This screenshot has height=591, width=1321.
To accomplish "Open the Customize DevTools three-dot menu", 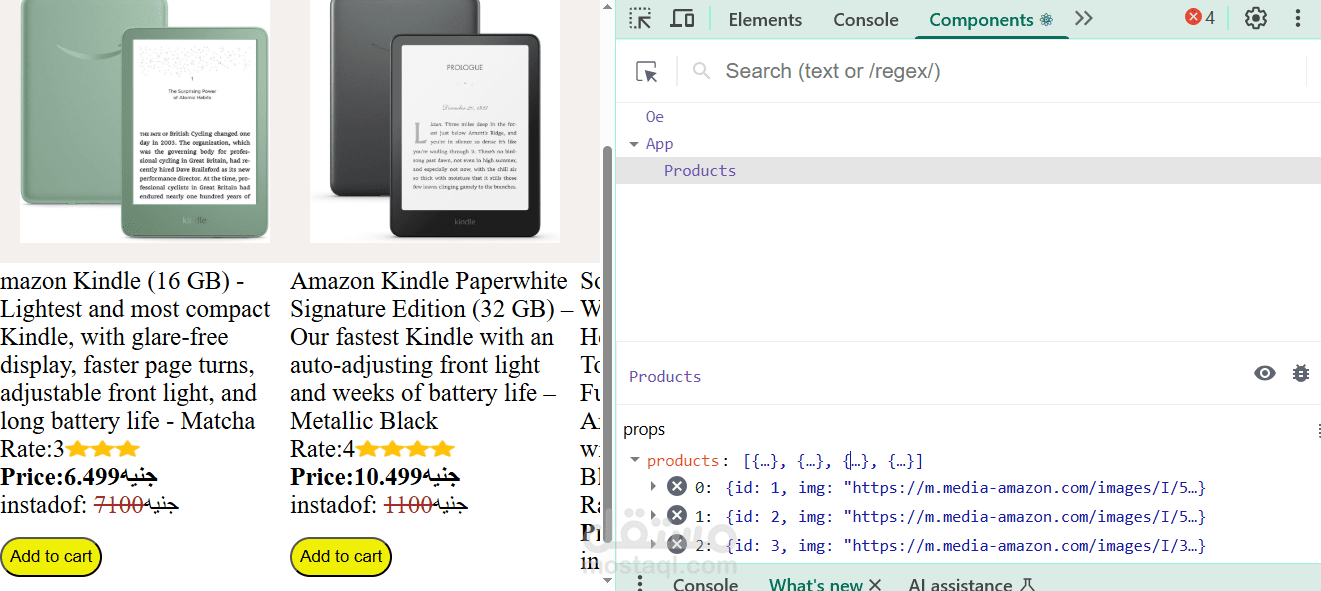I will coord(1298,19).
